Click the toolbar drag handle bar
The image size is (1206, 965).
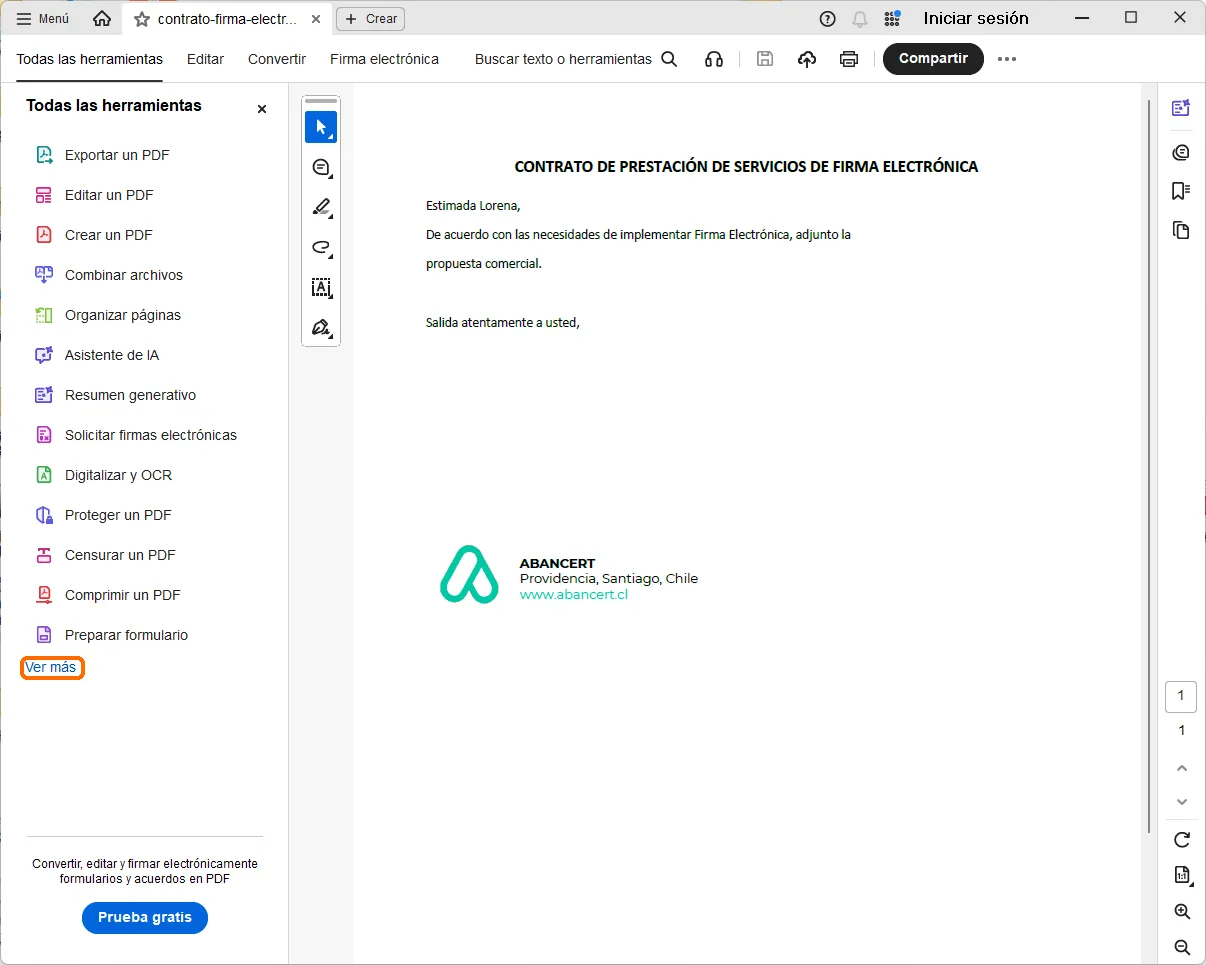click(x=321, y=101)
